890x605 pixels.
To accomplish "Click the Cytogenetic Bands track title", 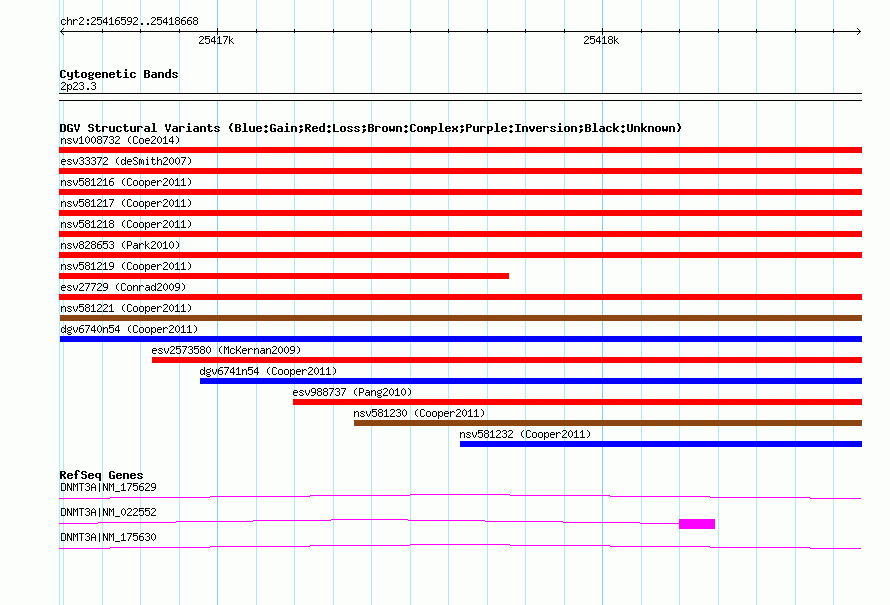I will click(x=119, y=74).
